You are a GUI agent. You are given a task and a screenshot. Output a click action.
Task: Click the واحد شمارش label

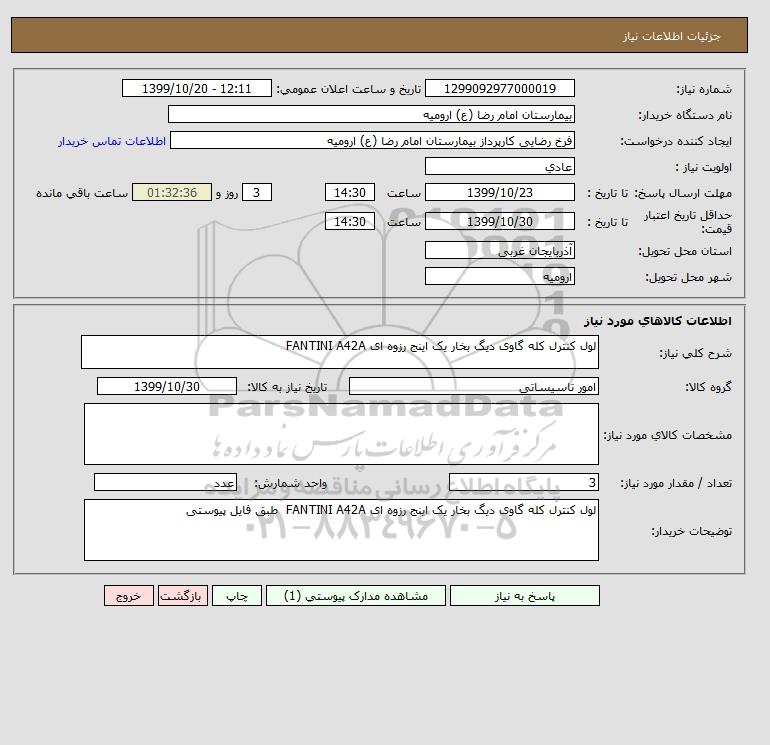[x=290, y=483]
